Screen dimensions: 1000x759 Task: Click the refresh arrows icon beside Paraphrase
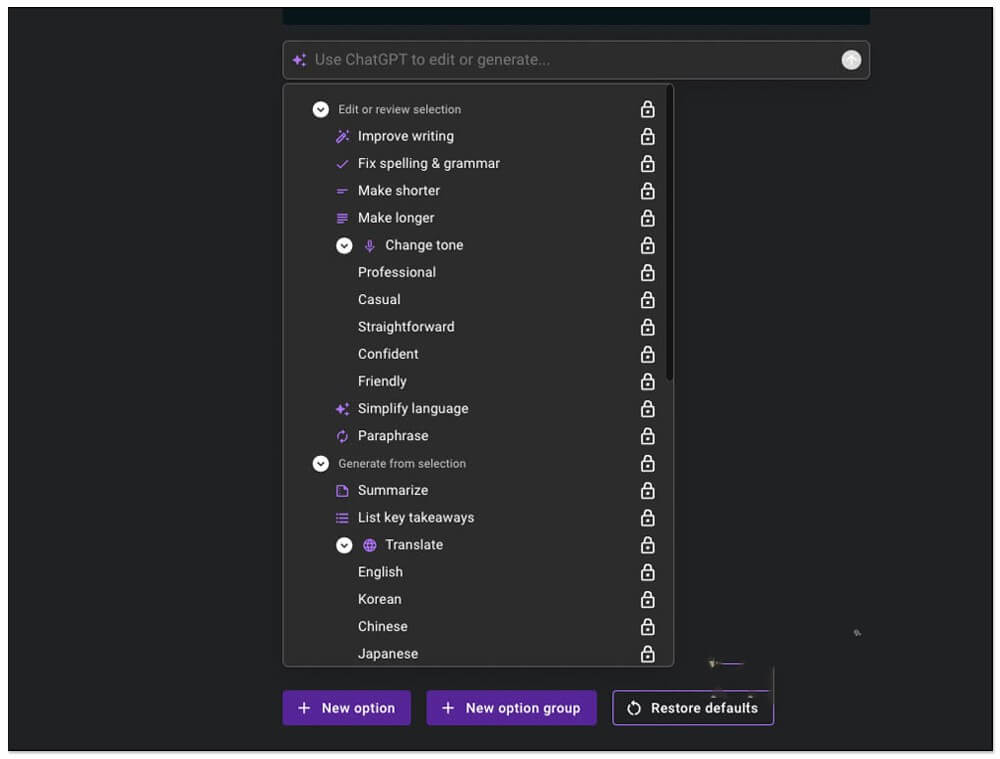342,436
